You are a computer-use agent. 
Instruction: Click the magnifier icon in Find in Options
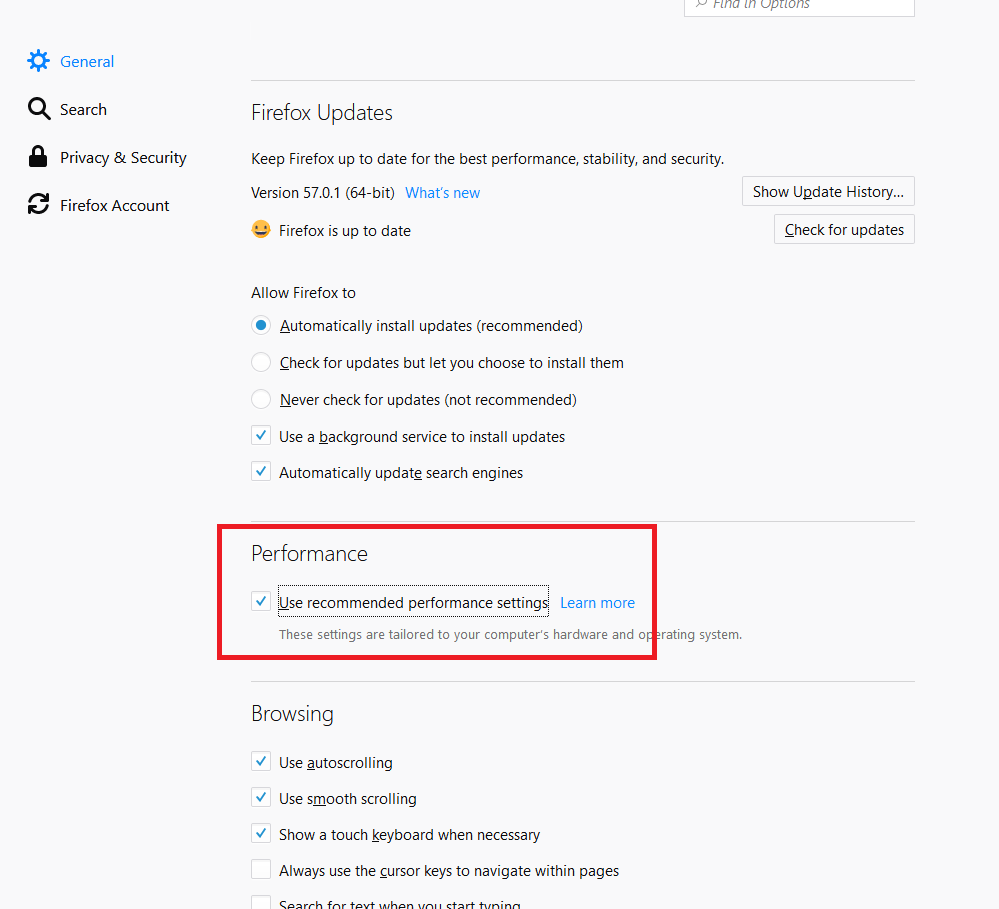[x=701, y=4]
